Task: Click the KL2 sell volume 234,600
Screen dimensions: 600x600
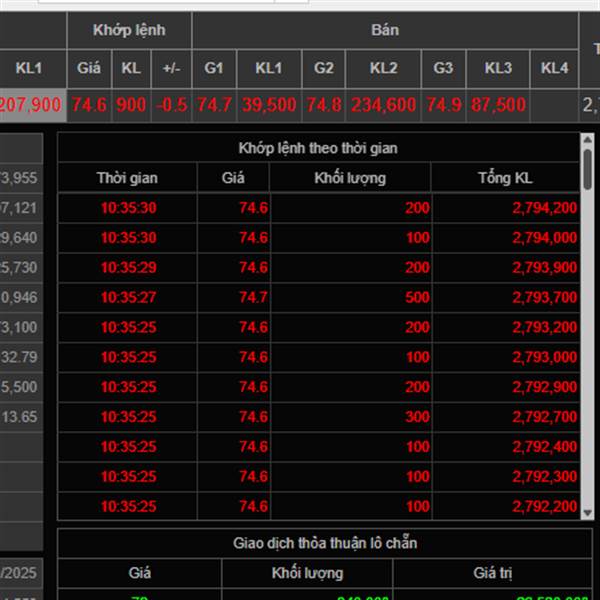Action: pyautogui.click(x=383, y=105)
